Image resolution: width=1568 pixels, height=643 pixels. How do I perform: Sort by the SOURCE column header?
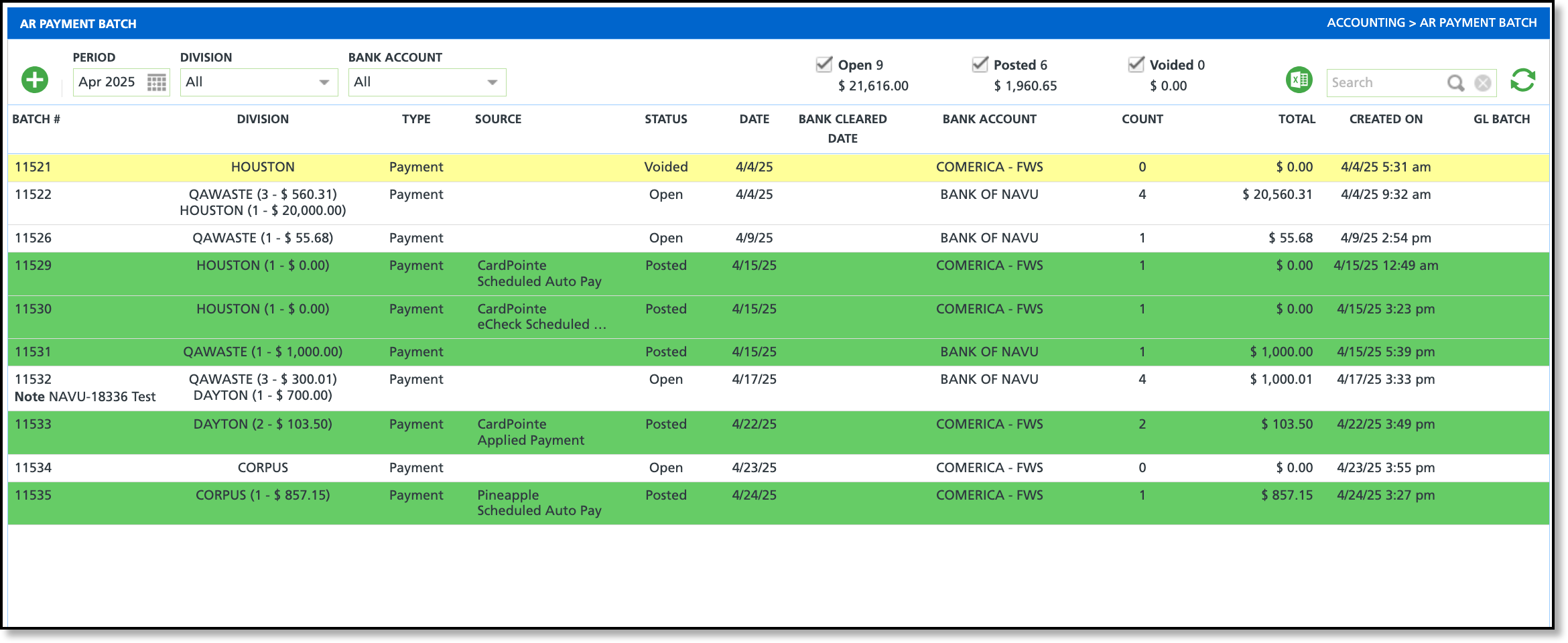point(498,119)
